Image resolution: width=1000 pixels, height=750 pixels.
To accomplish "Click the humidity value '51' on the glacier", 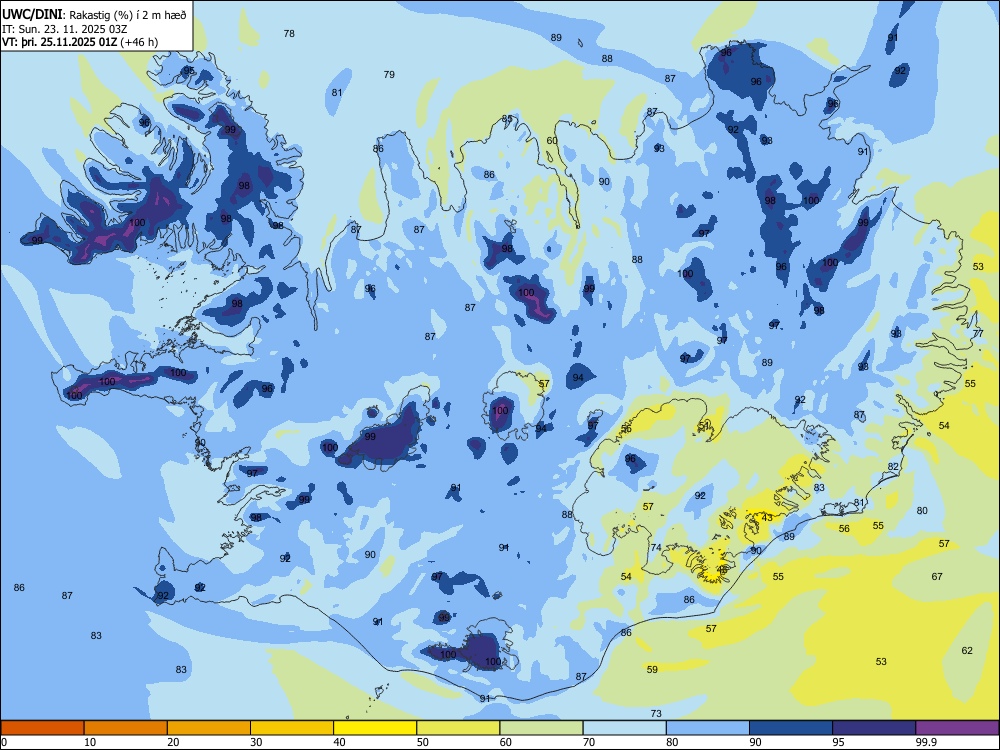I will point(703,424).
